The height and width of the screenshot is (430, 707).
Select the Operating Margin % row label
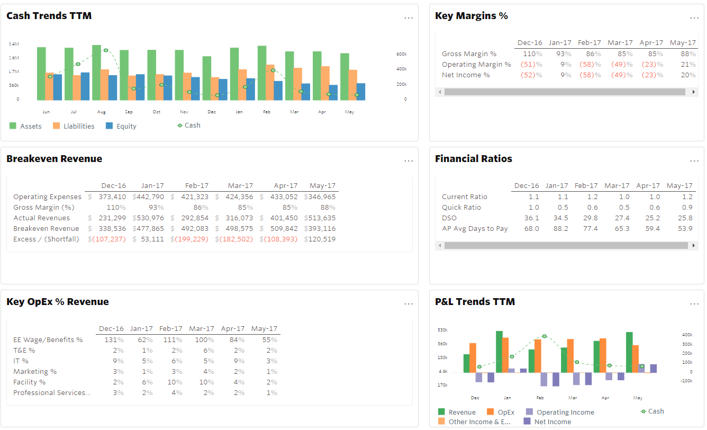(x=476, y=64)
